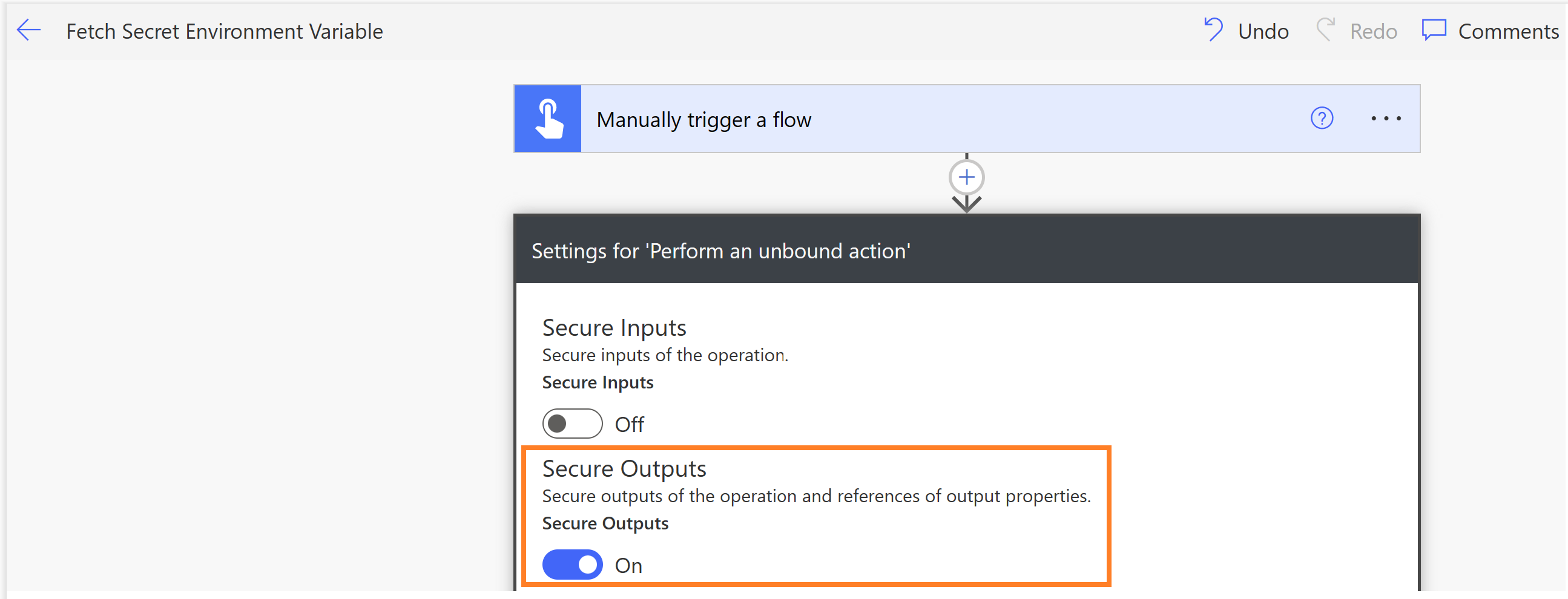Click the Redo text label
This screenshot has height=599, width=1568.
[1373, 31]
